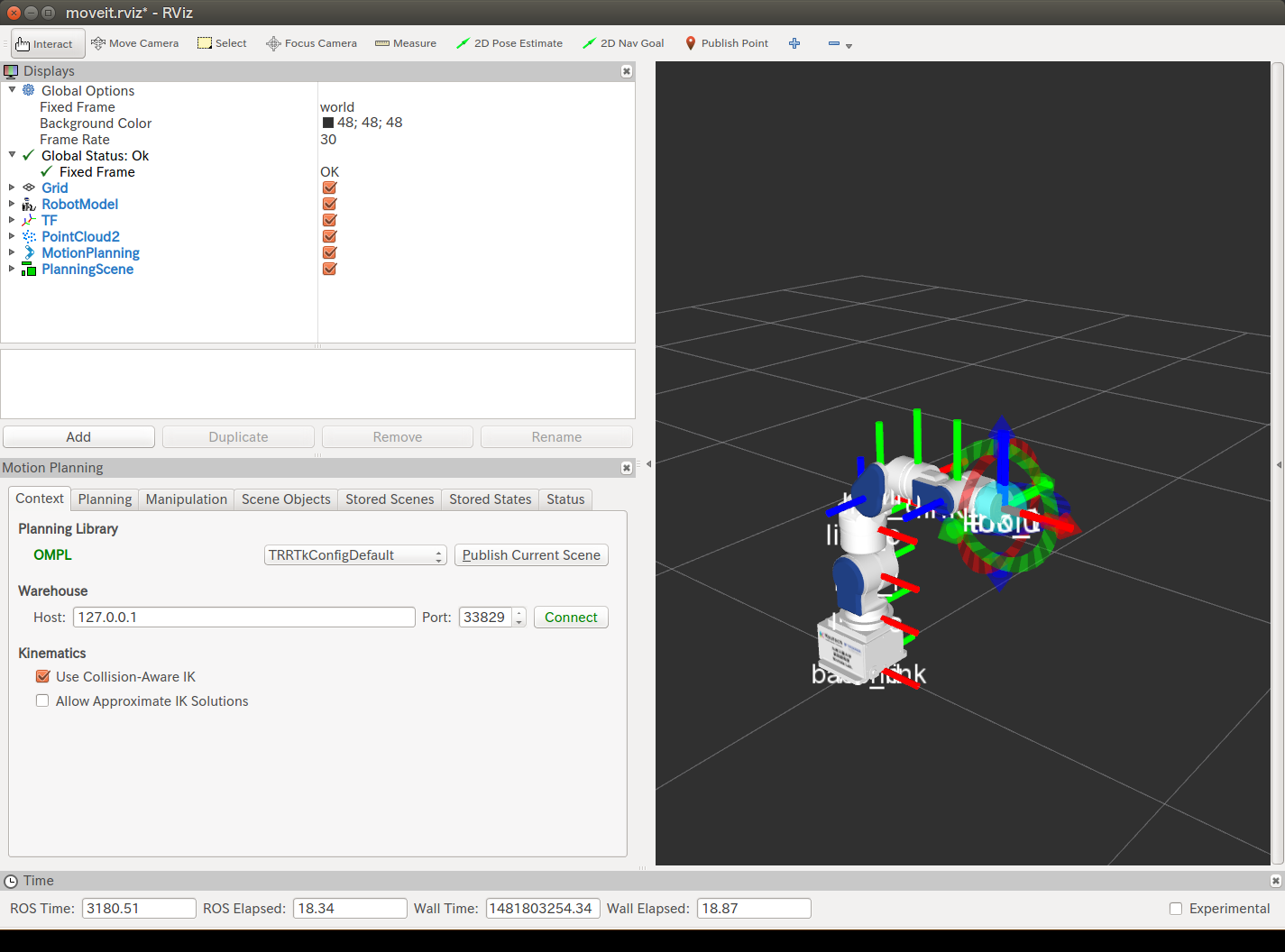Uncheck Use Collision-Aware IK

(42, 676)
